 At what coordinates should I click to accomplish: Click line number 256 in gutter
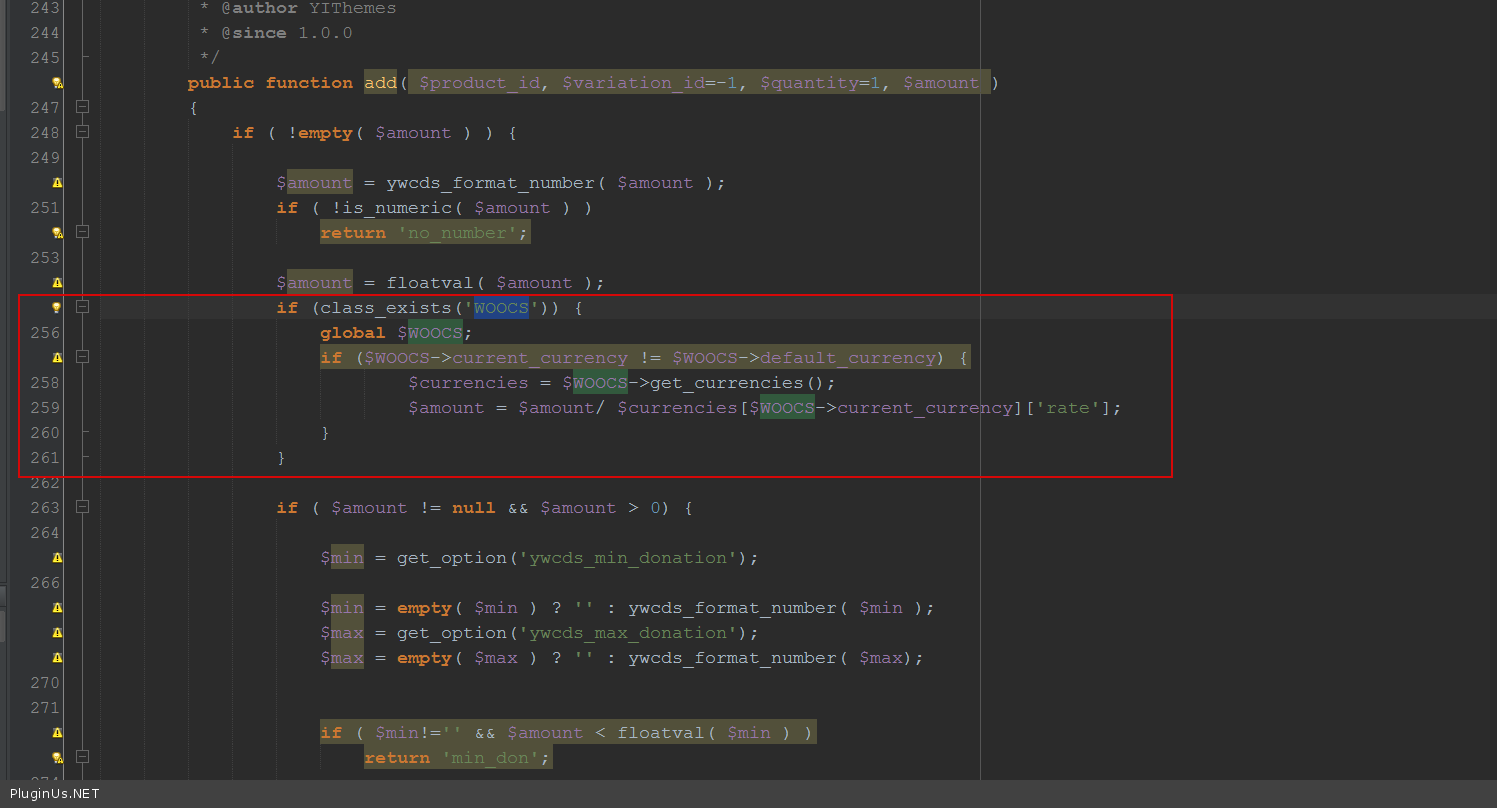(x=45, y=333)
